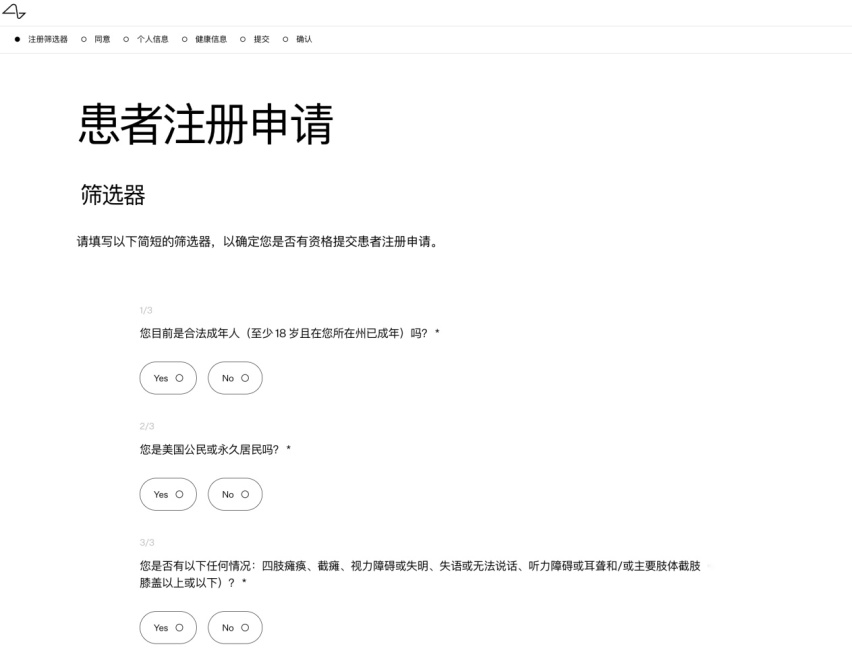Choose No for US citizen question

tap(235, 495)
